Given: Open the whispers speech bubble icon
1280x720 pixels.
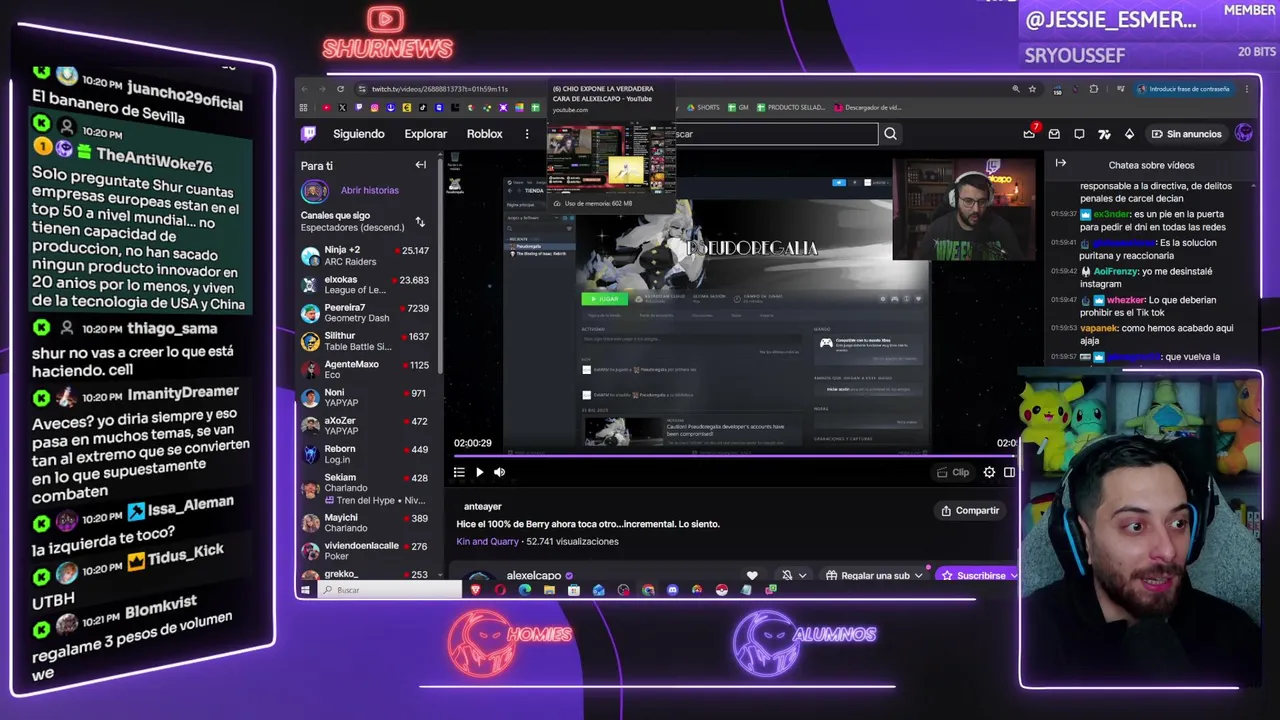Looking at the screenshot, I should [1079, 134].
